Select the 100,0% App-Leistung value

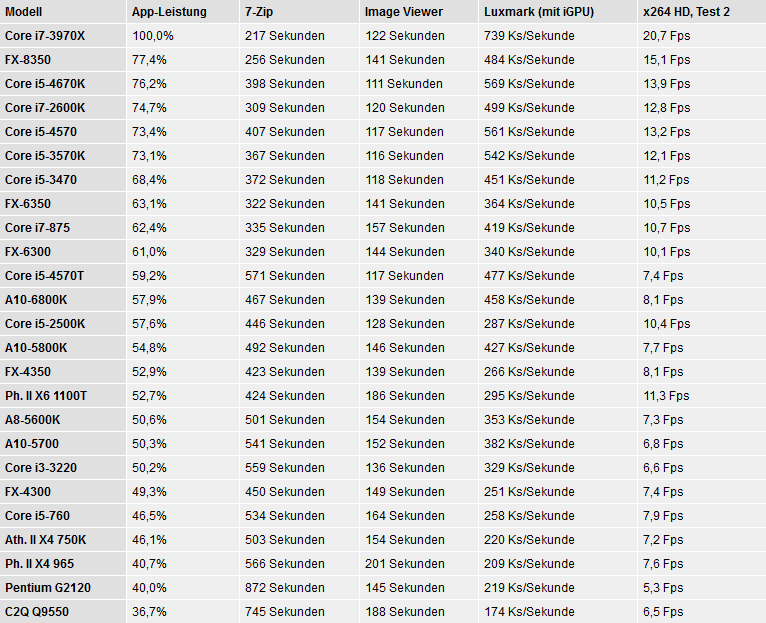coord(152,36)
